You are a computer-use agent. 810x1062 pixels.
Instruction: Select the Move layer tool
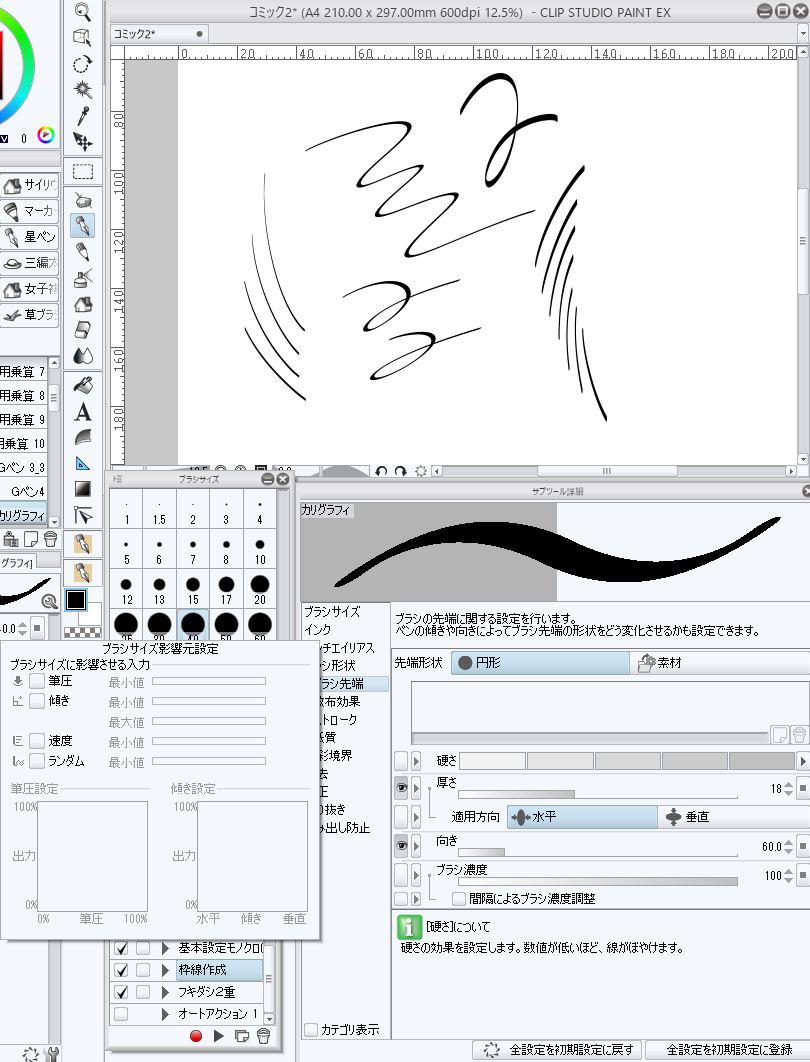83,142
